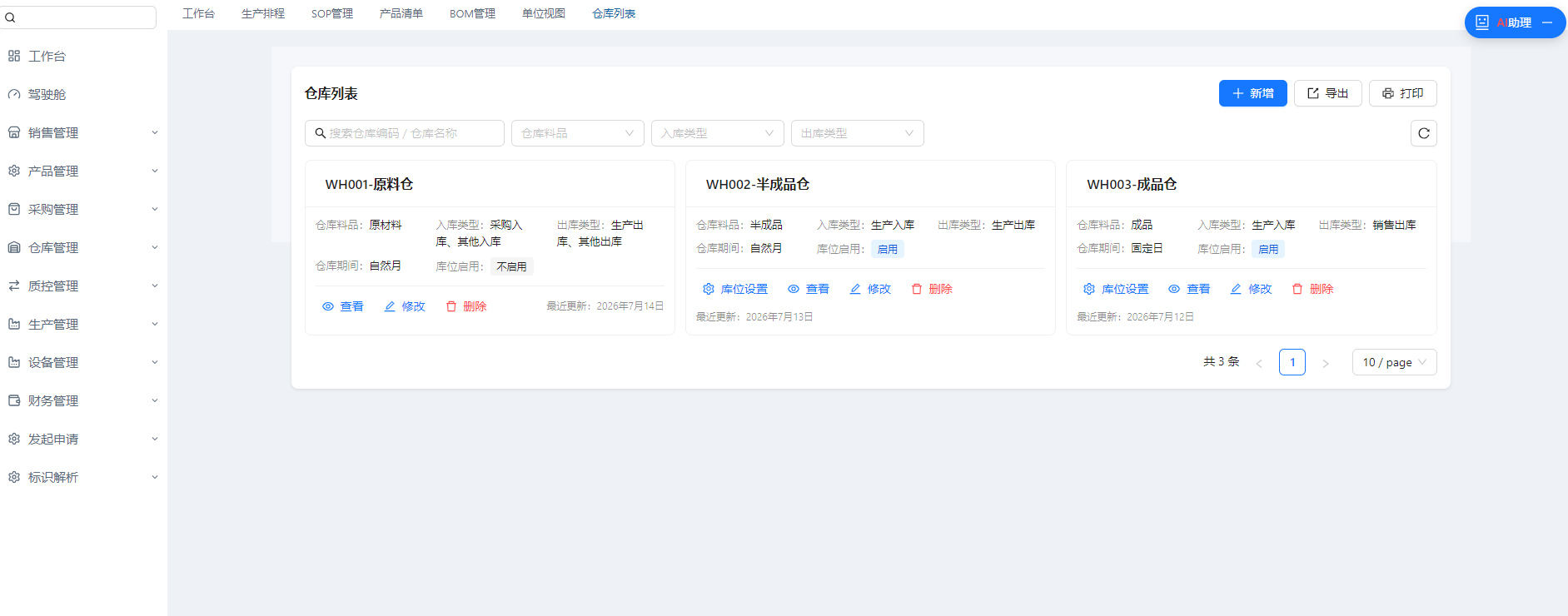The height and width of the screenshot is (616, 1568).
Task: Expand 采购管理 in the sidebar
Action: pos(83,209)
